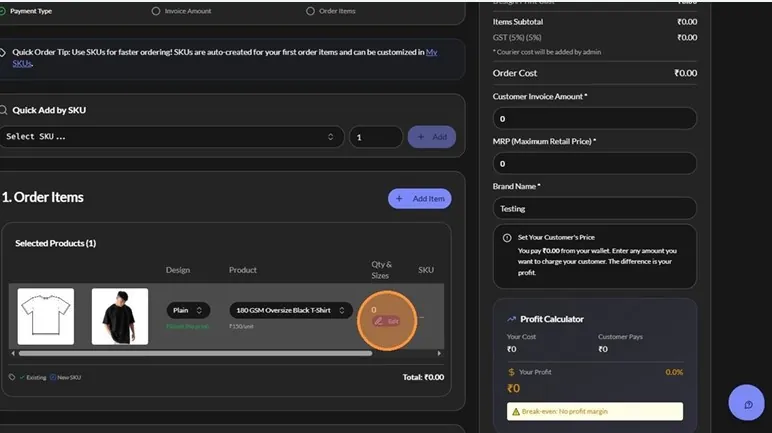
Task: Toggle the New SKU legend indicator
Action: [53, 377]
